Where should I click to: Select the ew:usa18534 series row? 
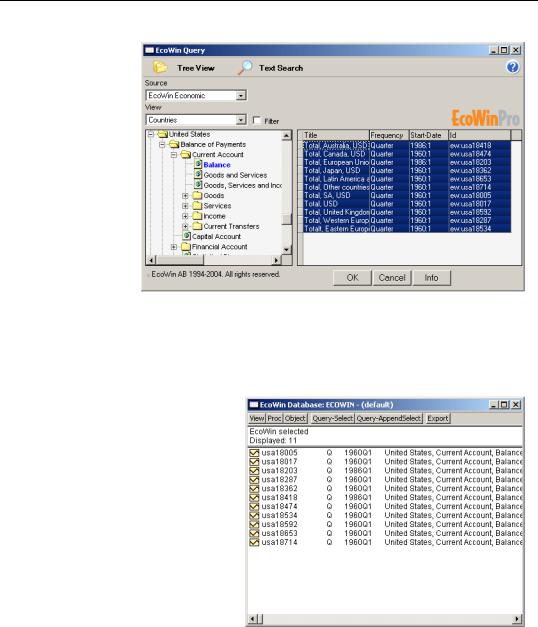tap(407, 228)
